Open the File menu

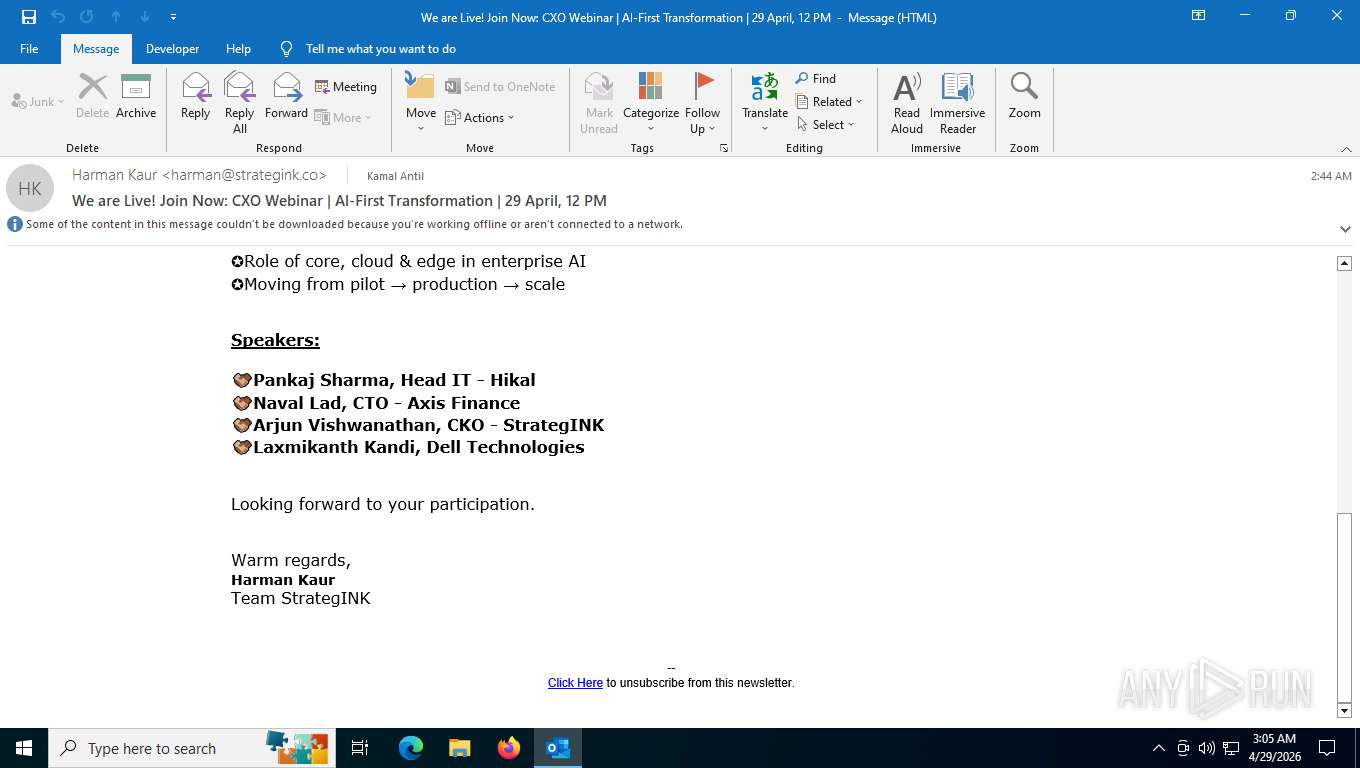point(29,48)
